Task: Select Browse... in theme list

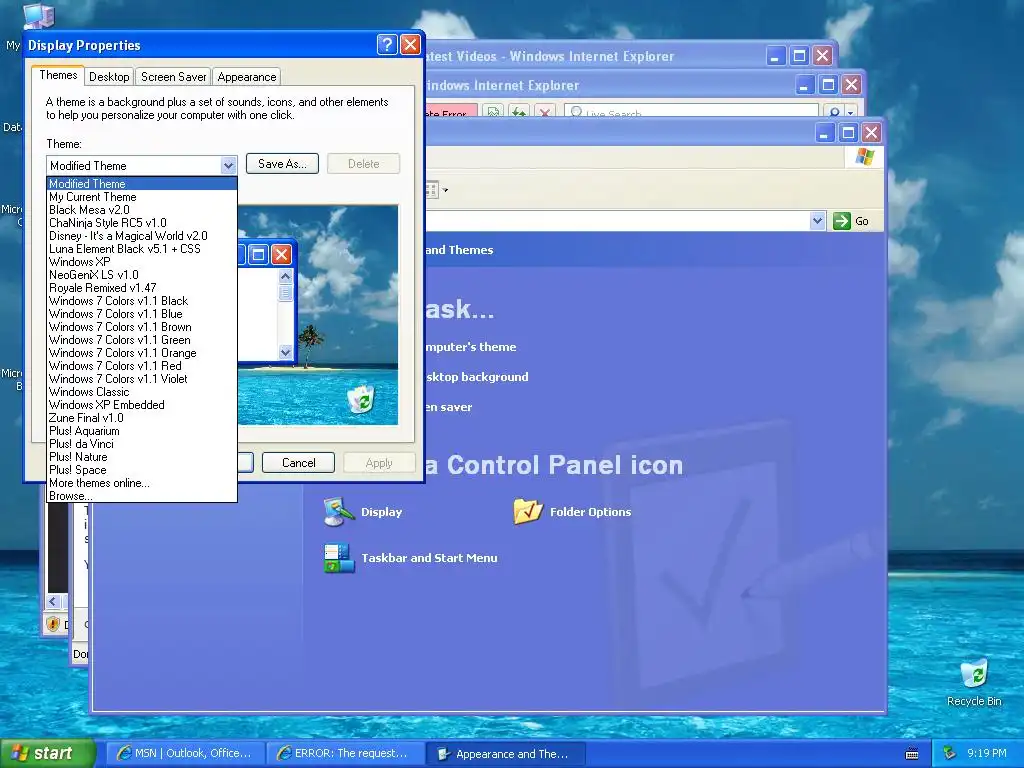Action: coord(142,496)
